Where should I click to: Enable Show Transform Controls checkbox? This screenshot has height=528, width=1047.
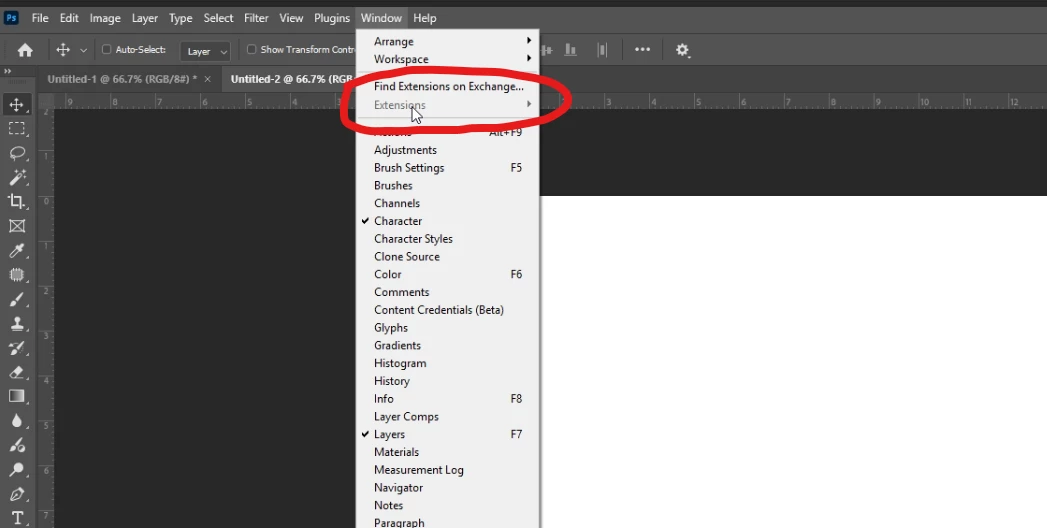252,49
